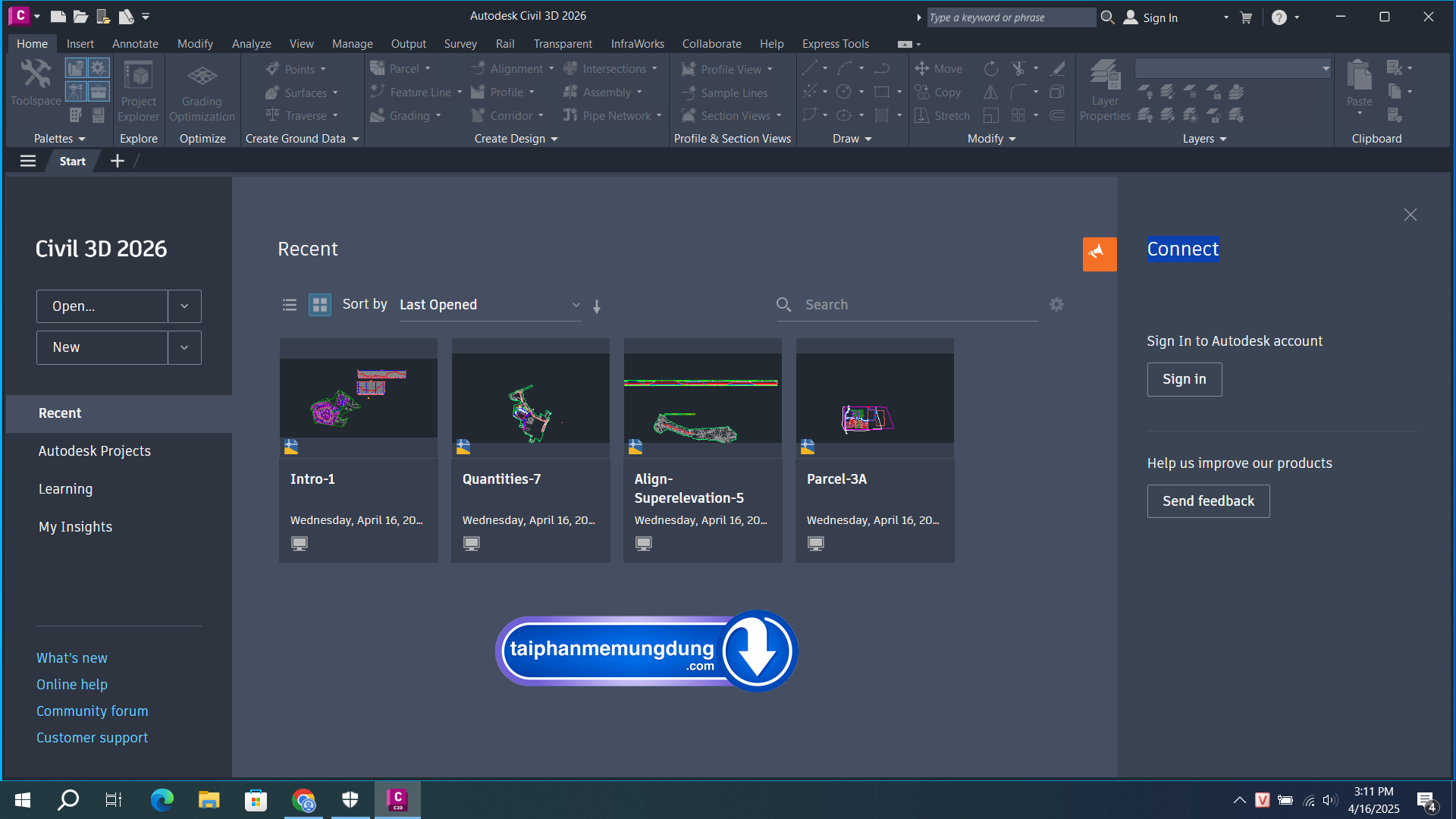Viewport: 1456px width, 819px height.
Task: Select Autodesk Projects in sidebar
Action: [95, 451]
